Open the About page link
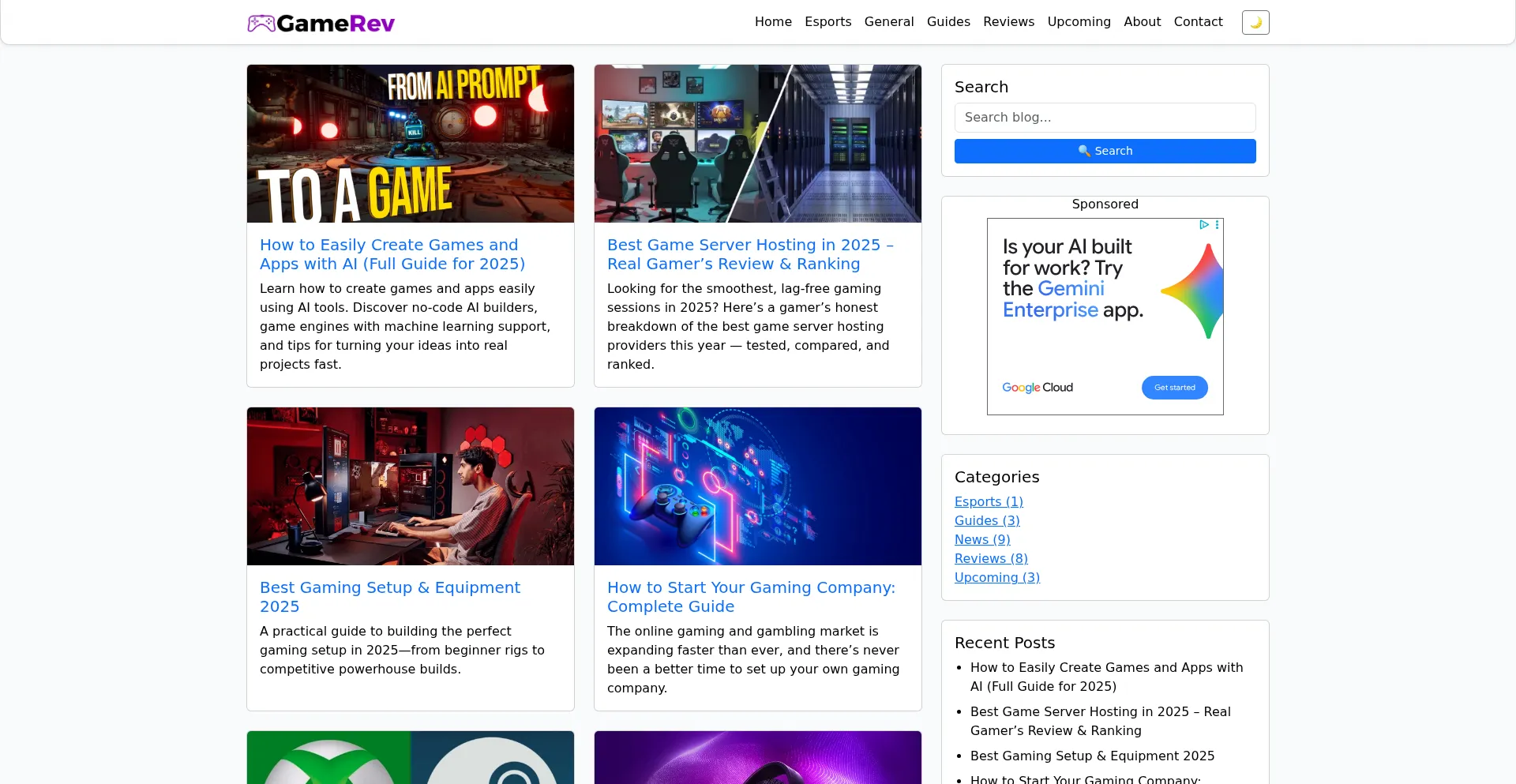The image size is (1516, 784). (x=1142, y=22)
